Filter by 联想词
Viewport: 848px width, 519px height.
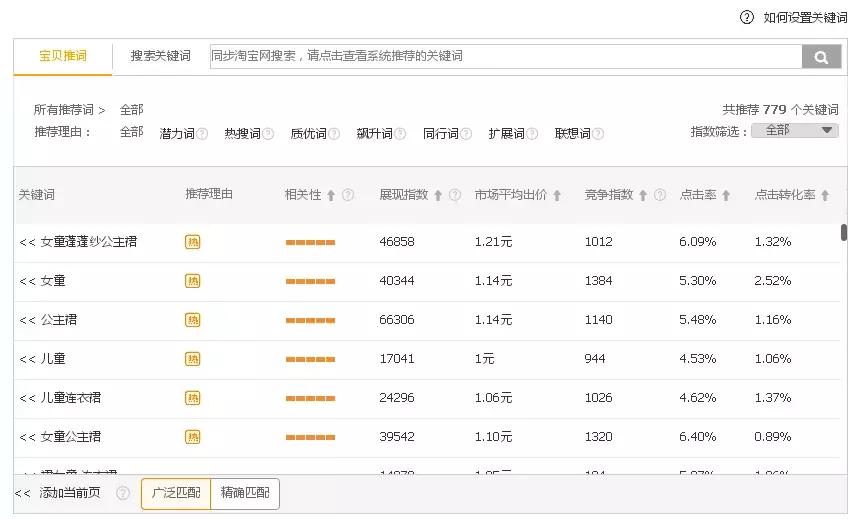click(x=573, y=134)
